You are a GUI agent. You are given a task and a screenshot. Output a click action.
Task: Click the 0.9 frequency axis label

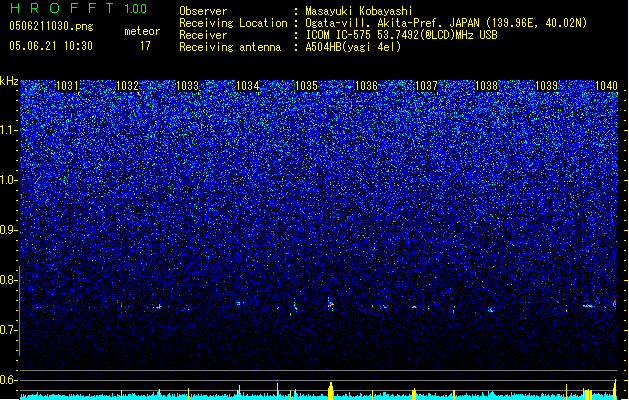(8, 230)
